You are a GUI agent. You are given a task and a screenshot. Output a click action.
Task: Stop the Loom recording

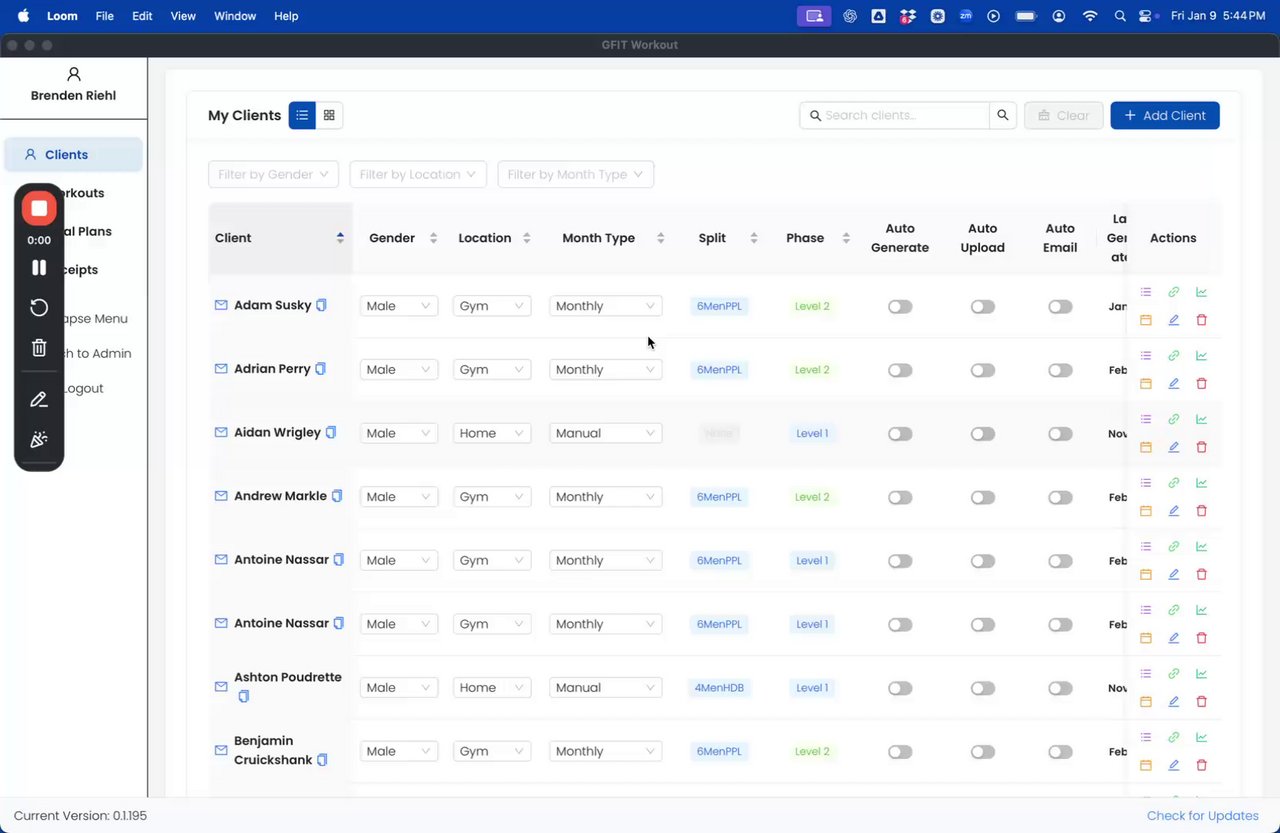click(x=39, y=208)
